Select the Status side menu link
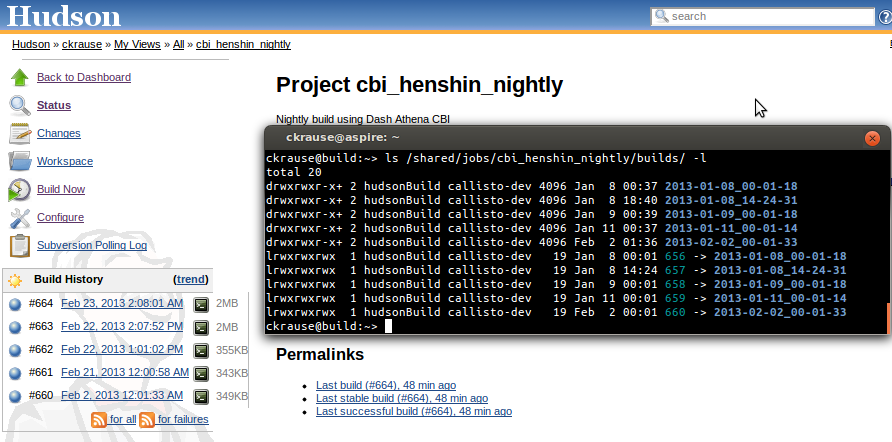 pos(54,105)
